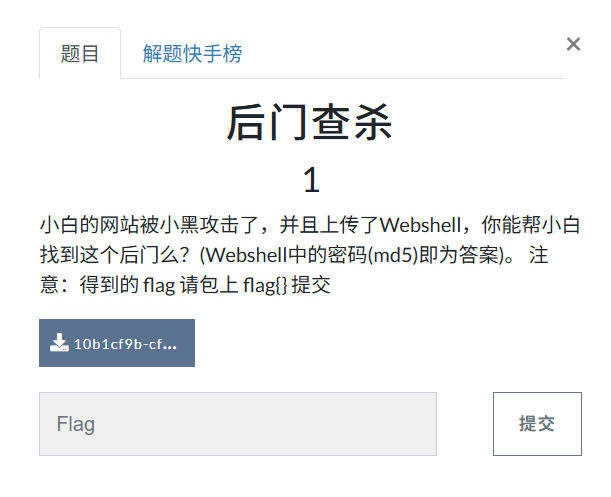Focus the Flag input field
Viewport: 611px width, 497px height.
tap(238, 424)
